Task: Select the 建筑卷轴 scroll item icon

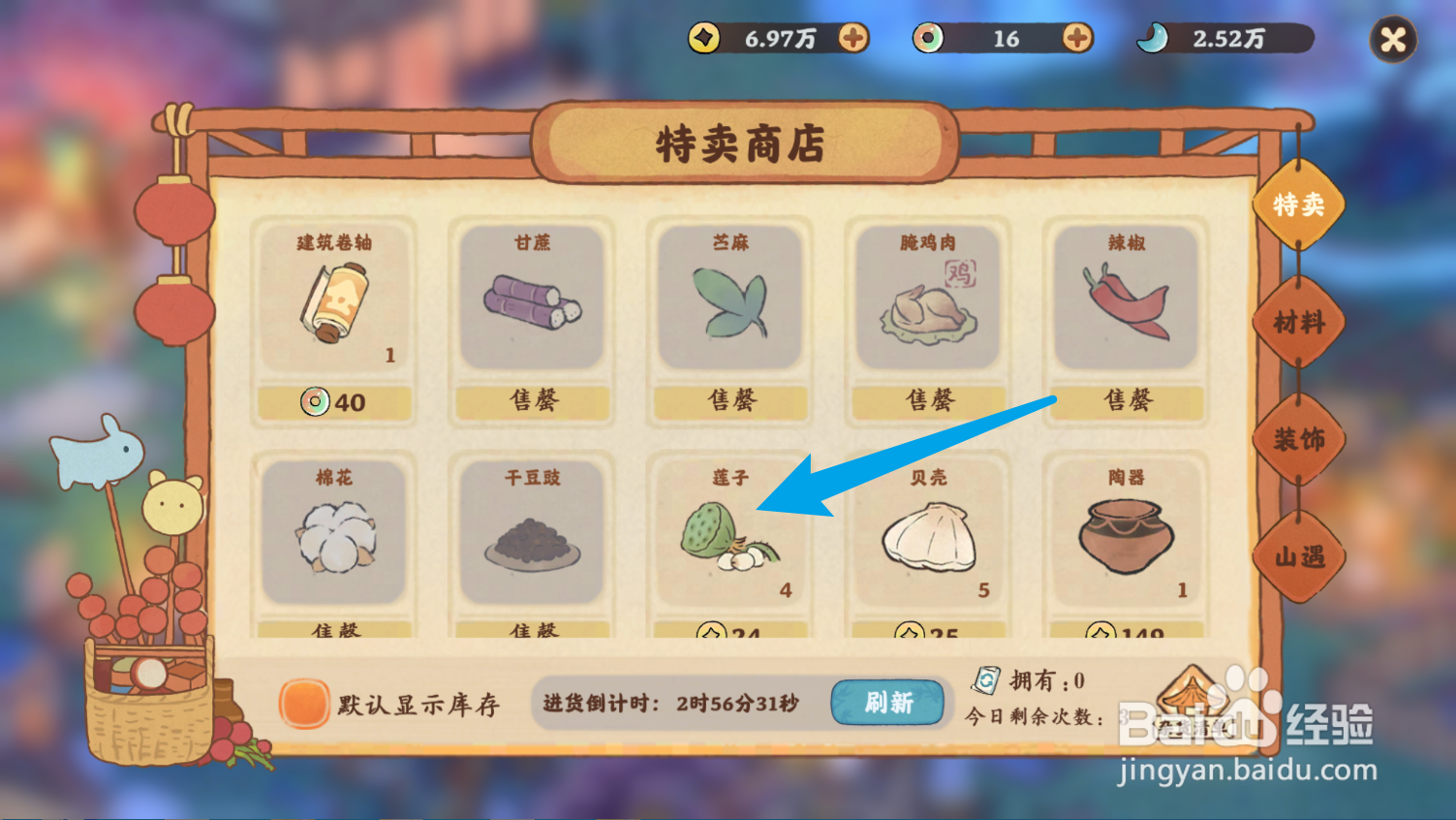Action: [x=334, y=303]
